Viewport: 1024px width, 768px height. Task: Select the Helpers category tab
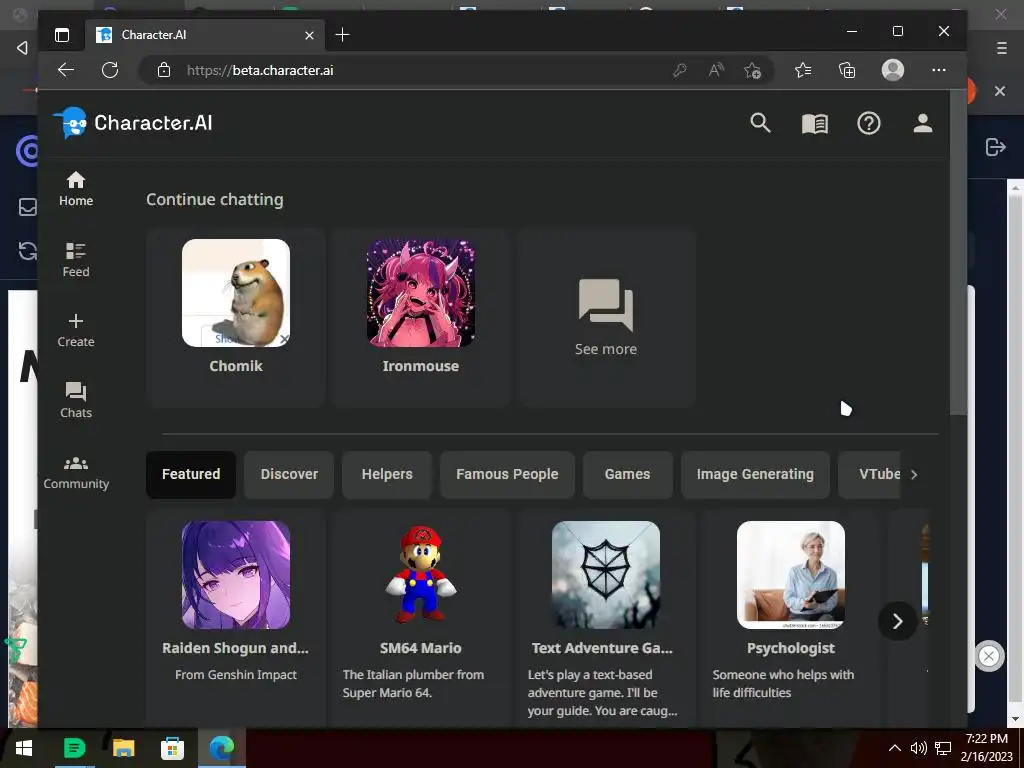387,474
